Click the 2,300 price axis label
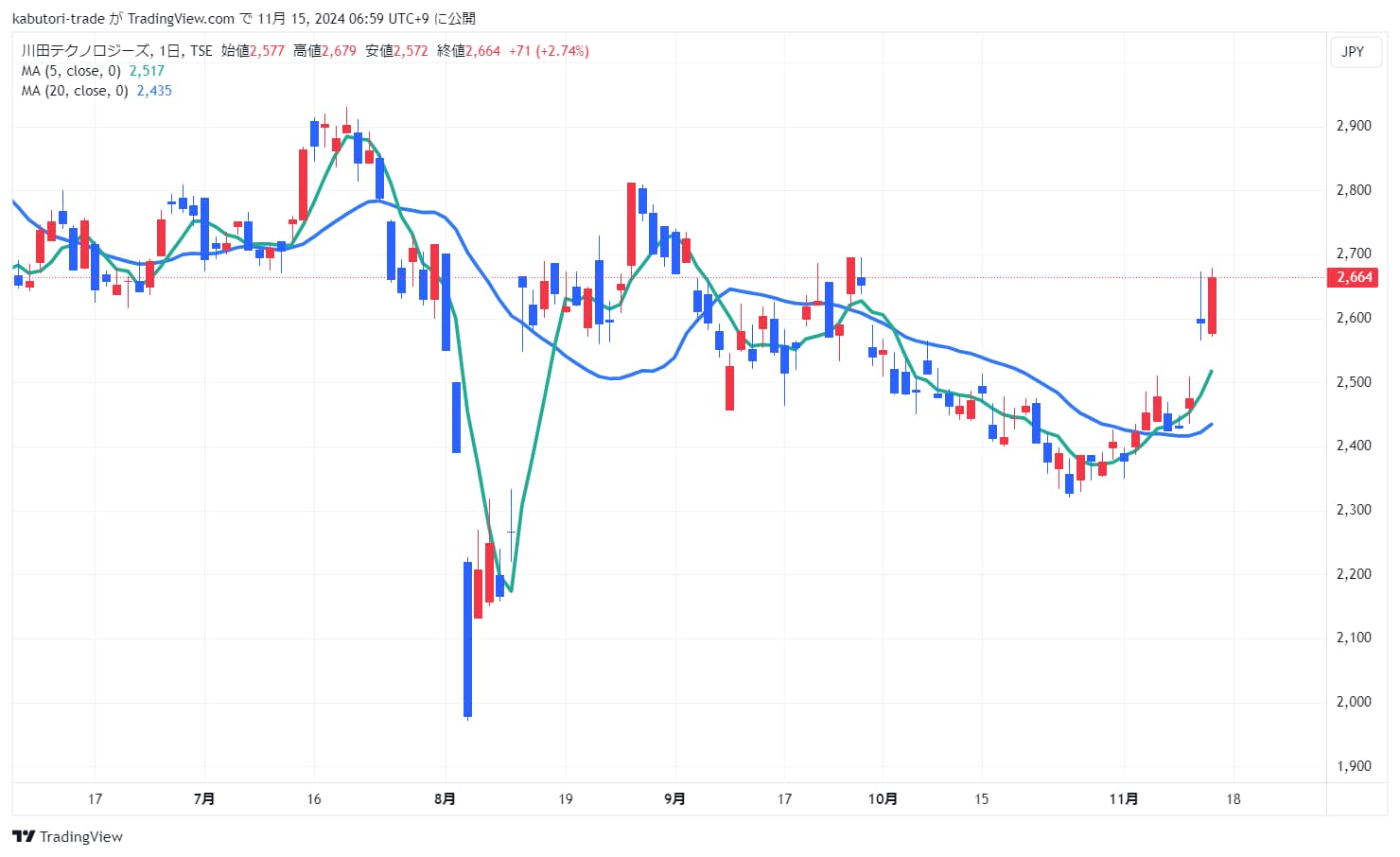This screenshot has height=857, width=1400. (1354, 510)
